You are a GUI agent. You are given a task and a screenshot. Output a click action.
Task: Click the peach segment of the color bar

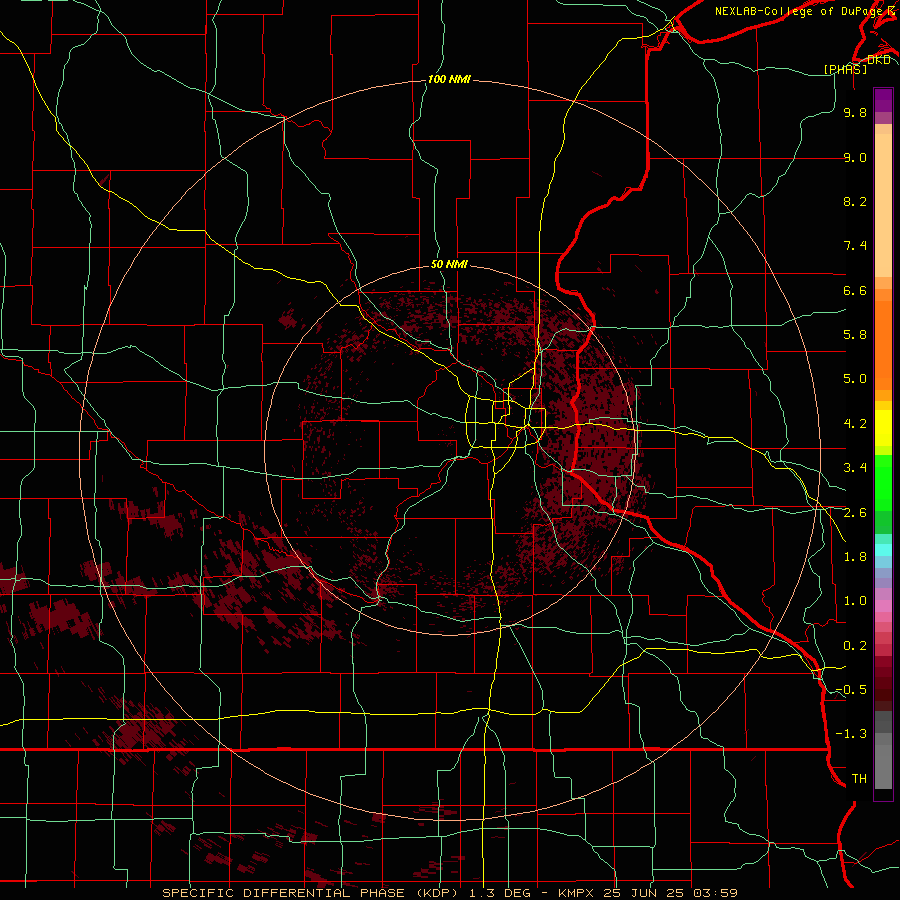(883, 205)
